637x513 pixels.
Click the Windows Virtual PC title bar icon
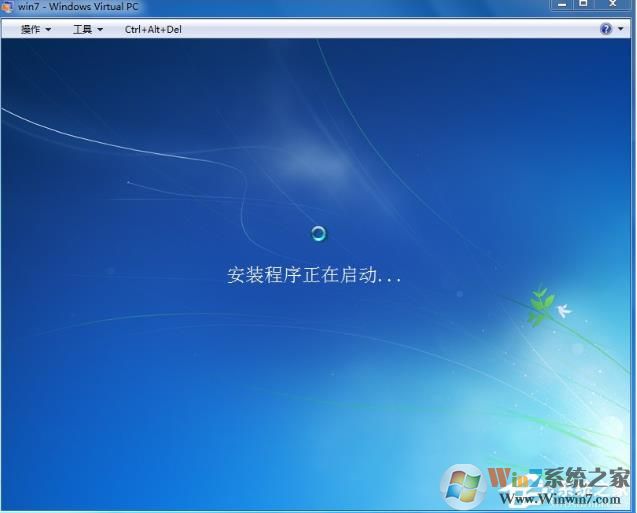pos(7,7)
